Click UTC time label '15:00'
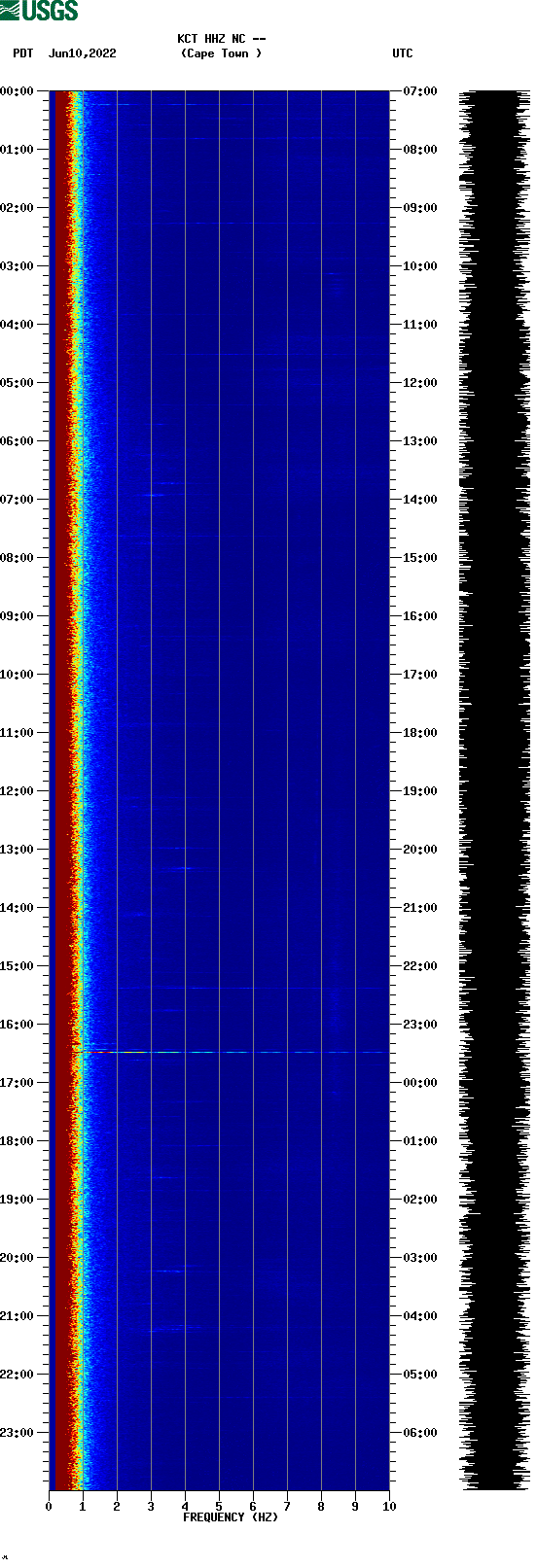 (x=420, y=558)
